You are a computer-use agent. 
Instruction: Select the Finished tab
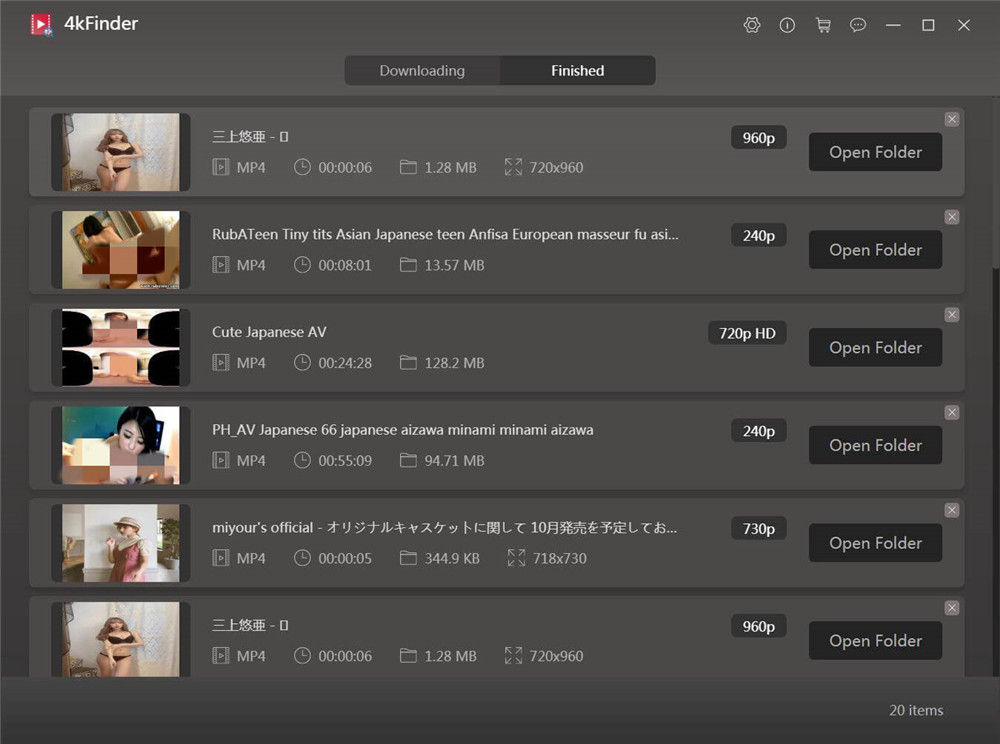(577, 70)
